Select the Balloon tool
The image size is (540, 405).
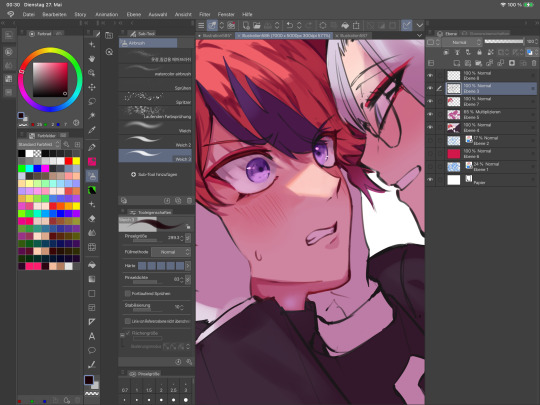point(92,350)
